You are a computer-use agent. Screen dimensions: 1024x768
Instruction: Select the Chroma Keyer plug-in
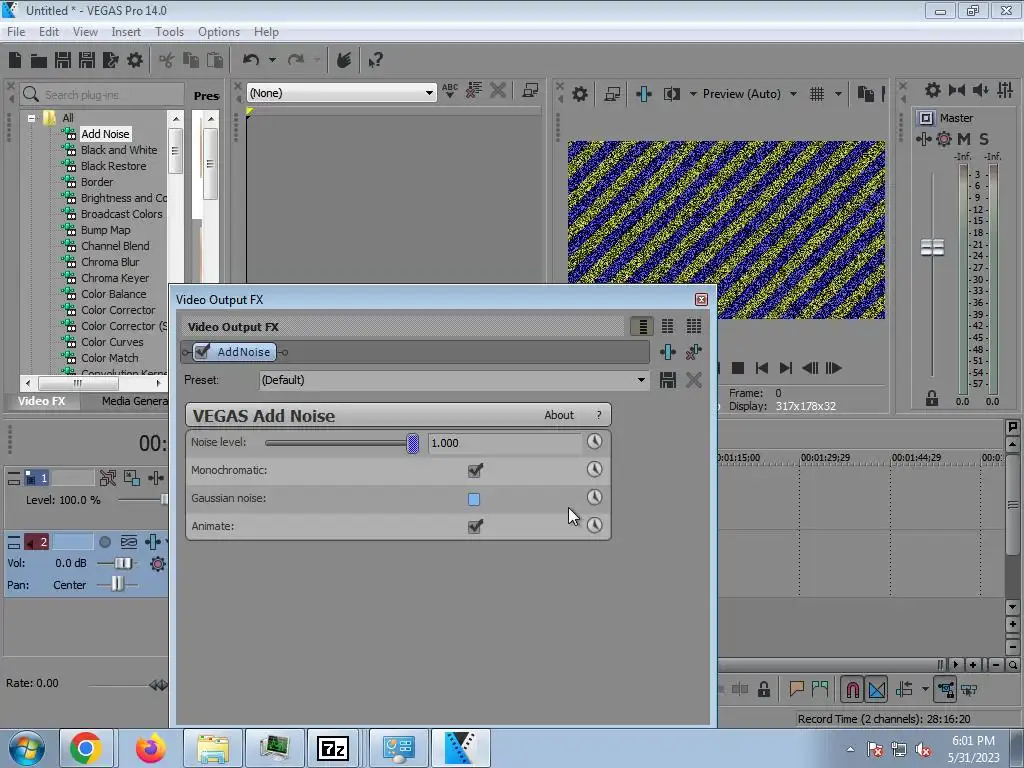pyautogui.click(x=115, y=278)
